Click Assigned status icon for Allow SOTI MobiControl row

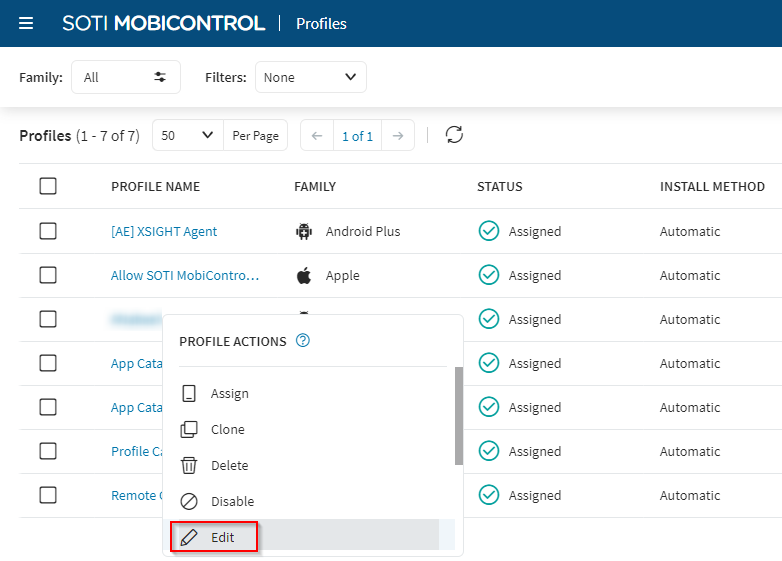click(489, 275)
